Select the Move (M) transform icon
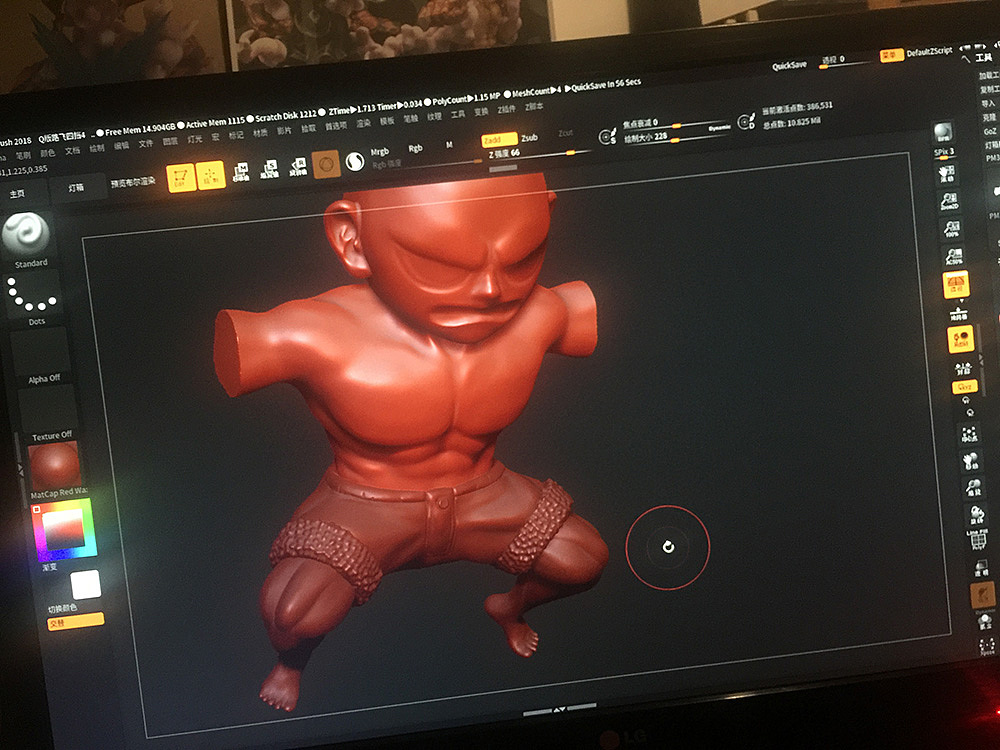The width and height of the screenshot is (1000, 750). point(240,172)
